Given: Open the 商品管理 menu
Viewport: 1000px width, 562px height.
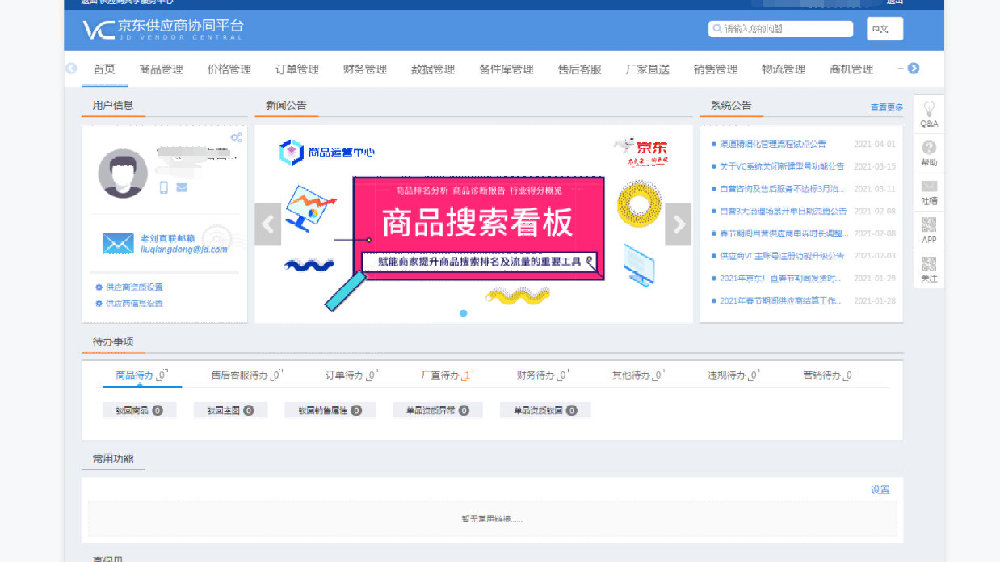Looking at the screenshot, I should pyautogui.click(x=161, y=69).
